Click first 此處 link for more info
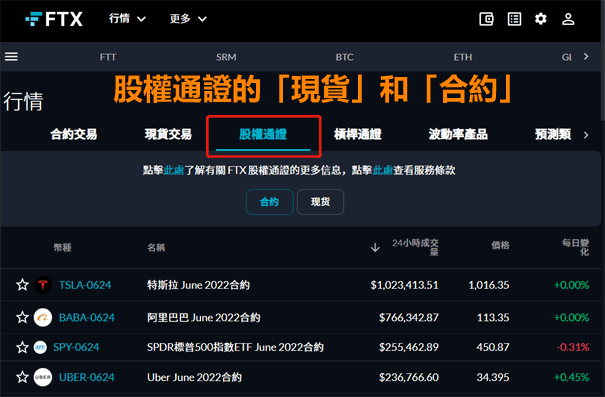 (x=174, y=170)
